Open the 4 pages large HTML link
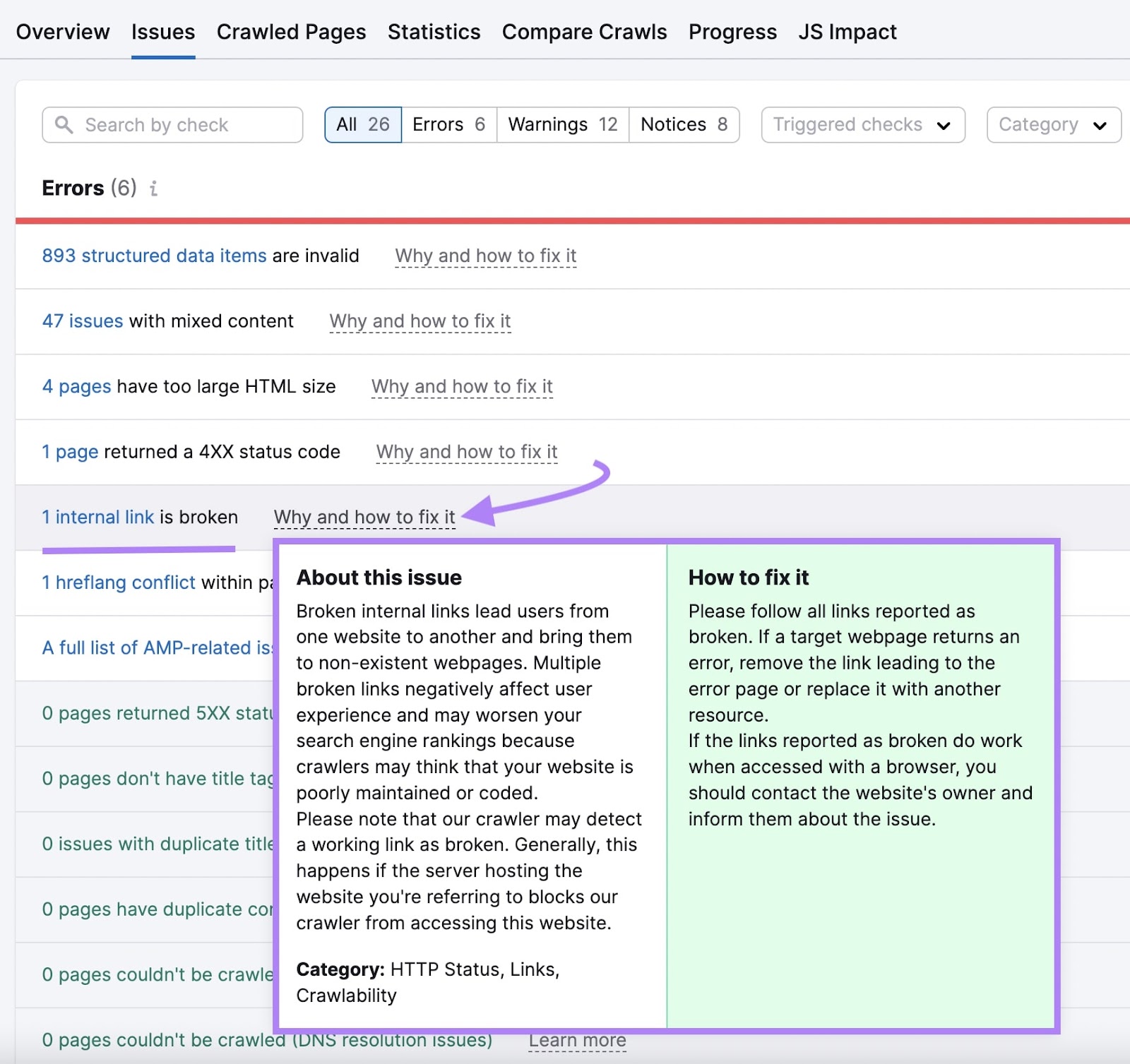This screenshot has width=1130, height=1064. [x=76, y=387]
